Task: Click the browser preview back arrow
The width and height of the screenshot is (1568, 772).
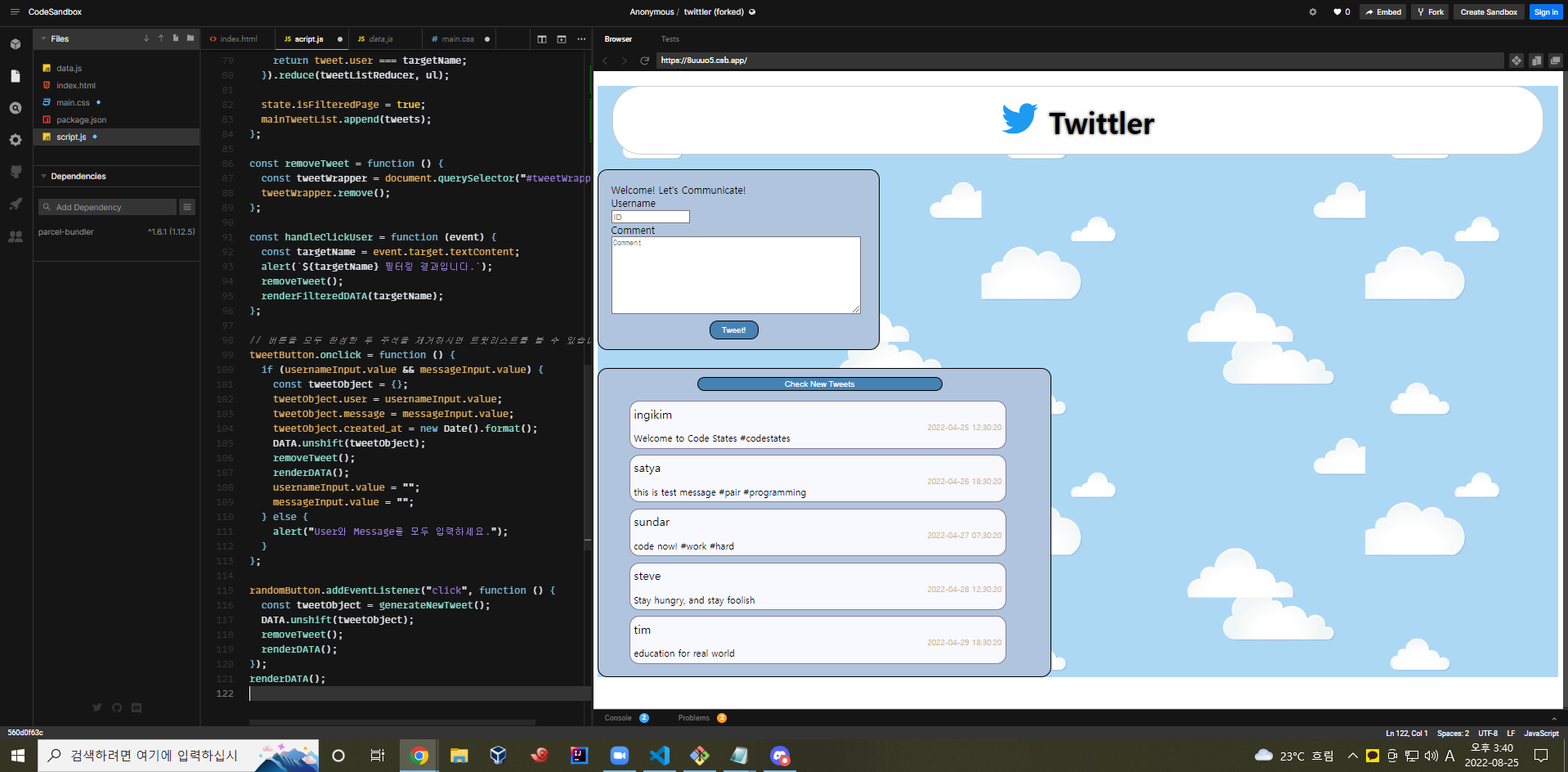Action: [x=605, y=61]
